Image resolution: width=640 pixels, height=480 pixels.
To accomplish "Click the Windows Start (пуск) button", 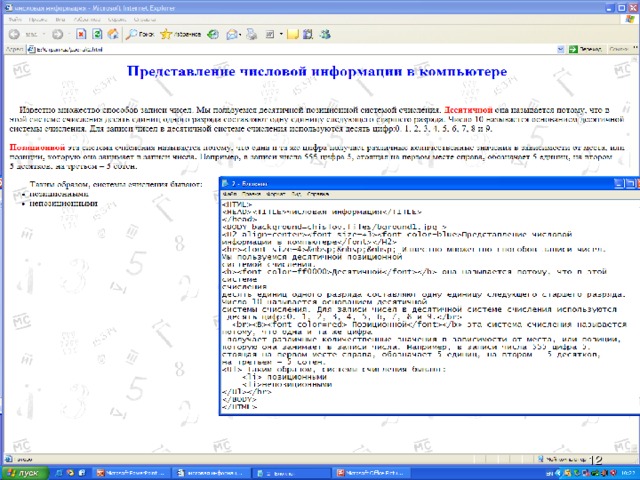I will pos(22,471).
